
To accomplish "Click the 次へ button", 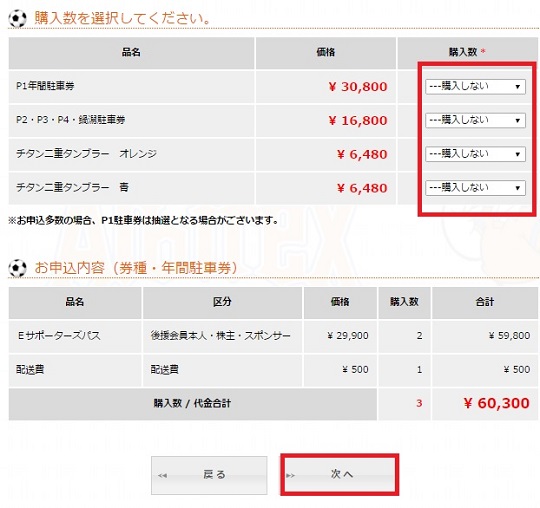I will pyautogui.click(x=340, y=475).
